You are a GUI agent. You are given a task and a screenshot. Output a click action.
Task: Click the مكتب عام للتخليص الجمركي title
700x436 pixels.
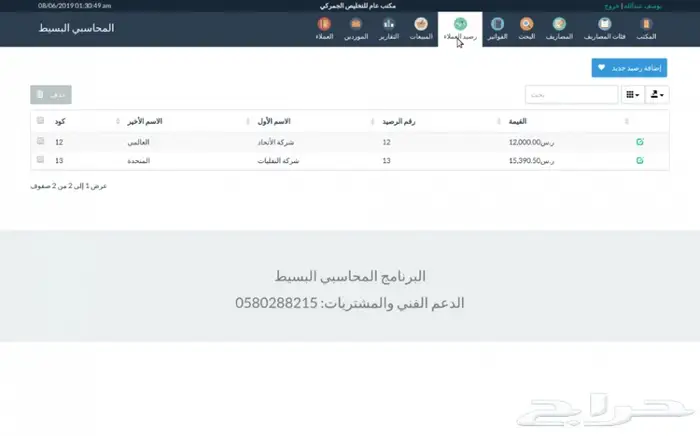(x=358, y=6)
